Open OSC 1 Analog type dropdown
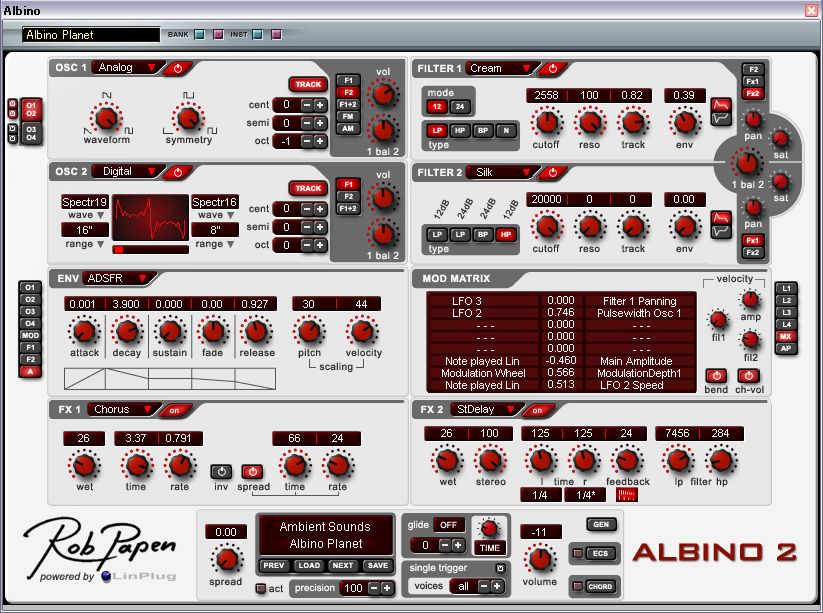This screenshot has width=823, height=613. 126,67
